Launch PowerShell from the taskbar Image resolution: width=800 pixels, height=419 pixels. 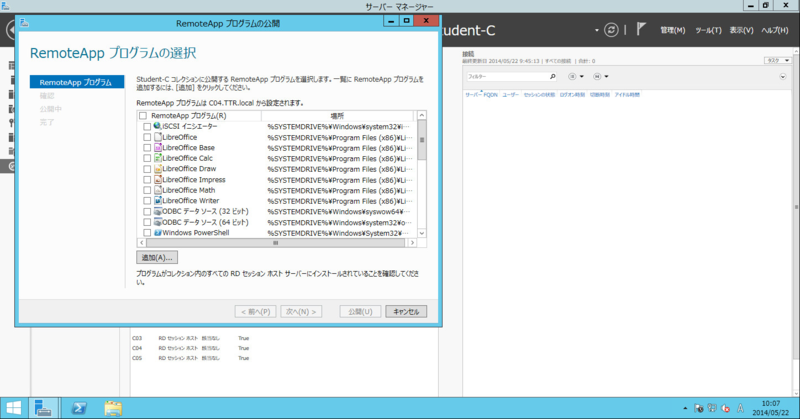tap(79, 408)
